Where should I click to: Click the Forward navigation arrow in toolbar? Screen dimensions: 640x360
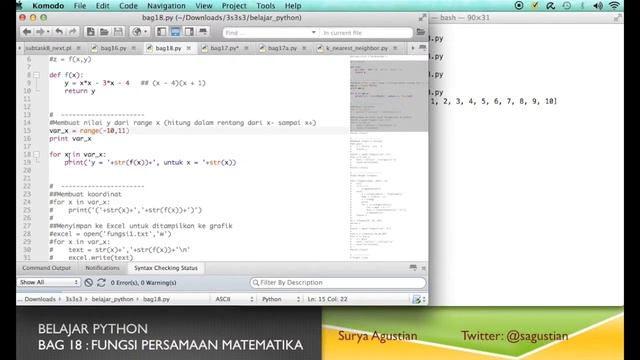point(40,32)
